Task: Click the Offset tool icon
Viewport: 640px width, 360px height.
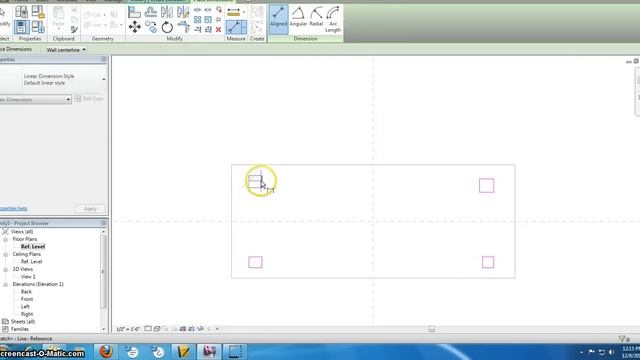Action: 151,12
